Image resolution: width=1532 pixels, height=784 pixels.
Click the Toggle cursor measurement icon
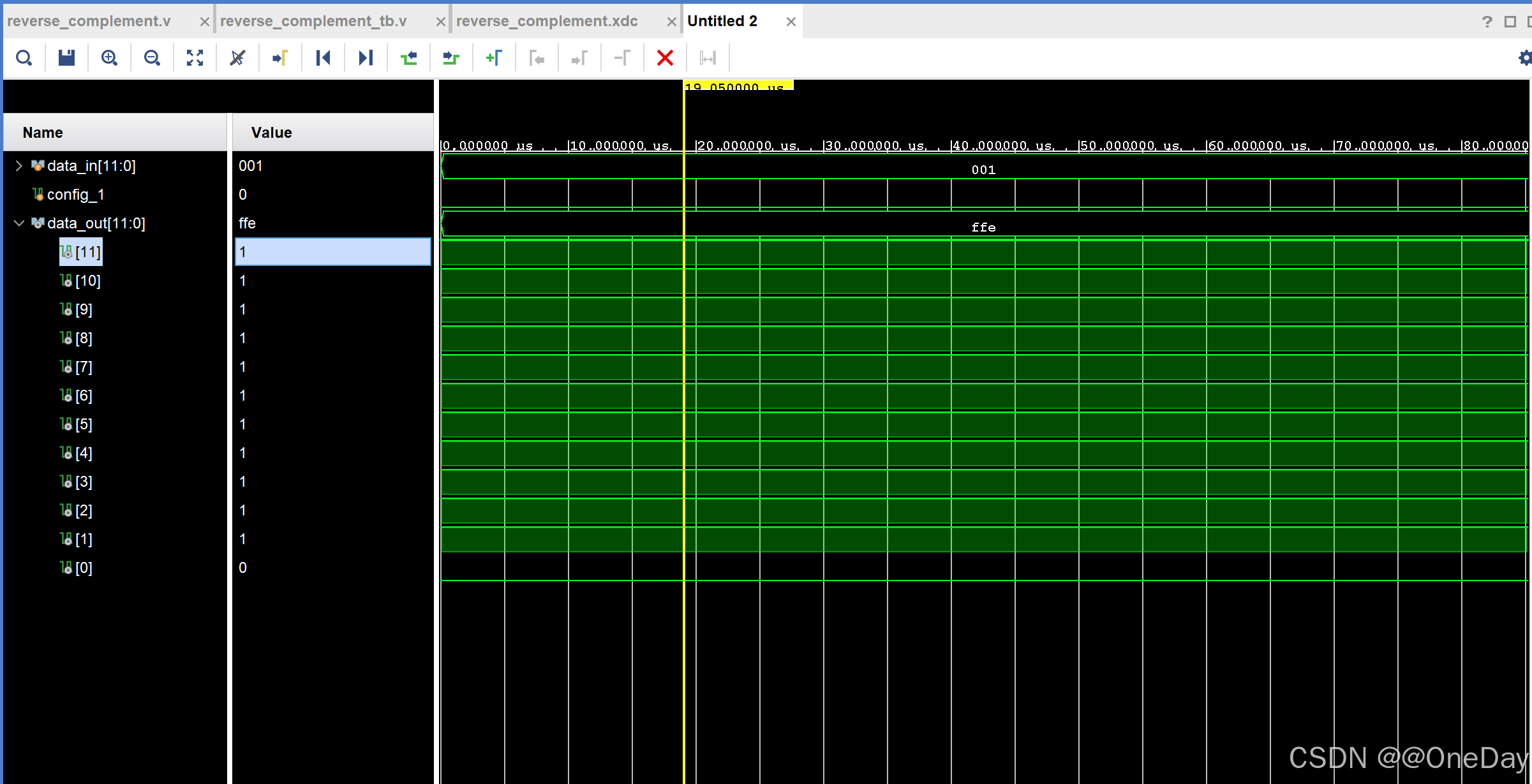(708, 58)
